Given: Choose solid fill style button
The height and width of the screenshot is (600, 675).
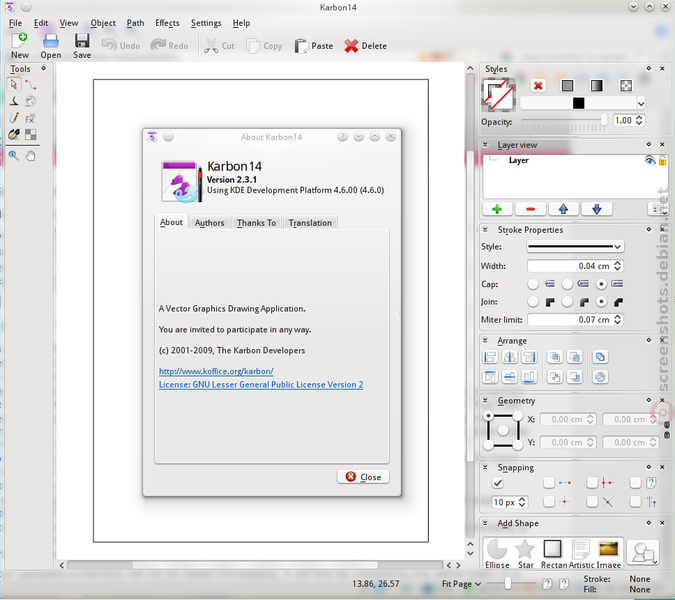Looking at the screenshot, I should (567, 86).
